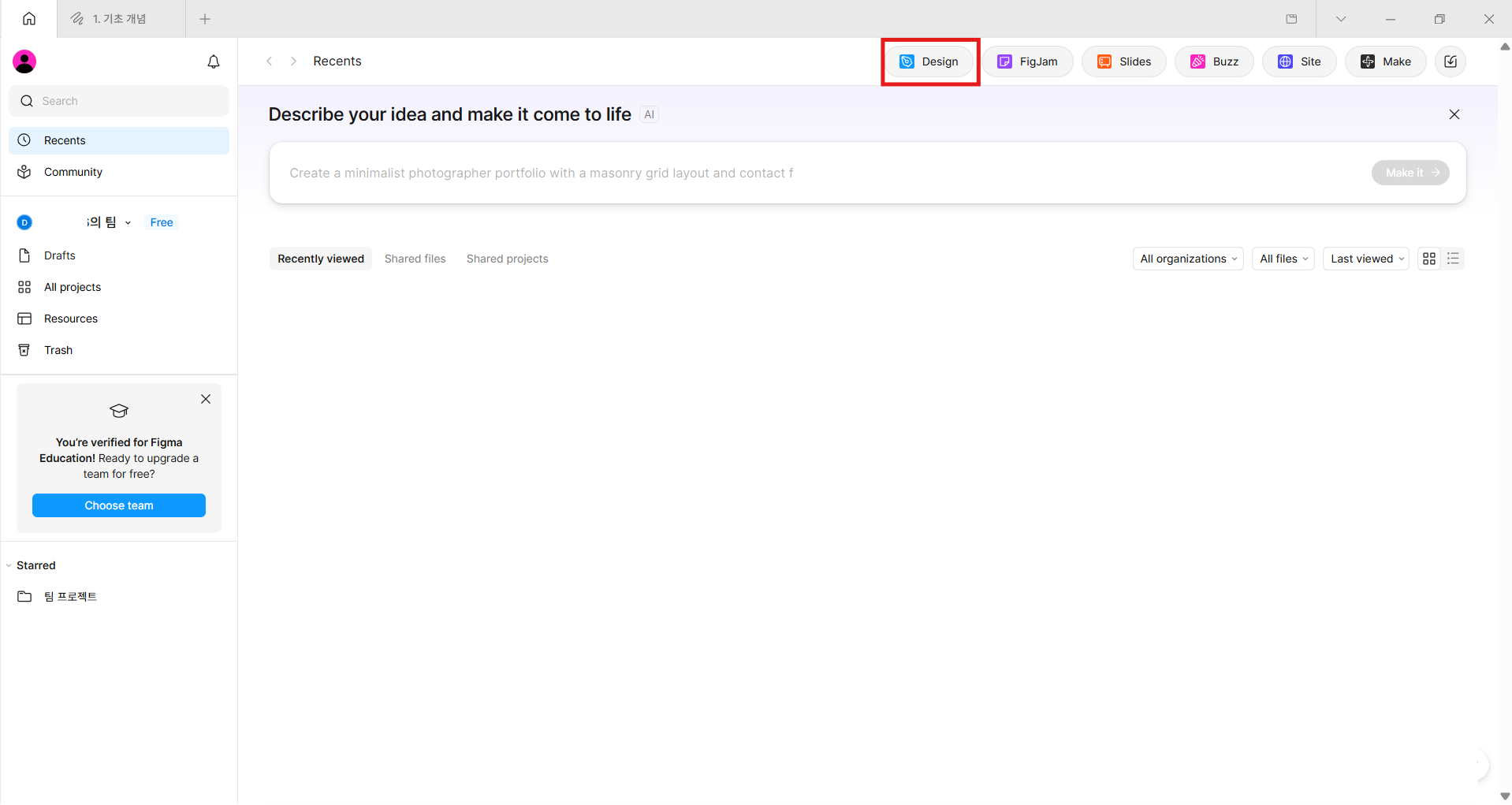Open the title bar chevron menu
The height and width of the screenshot is (805, 1512).
coord(1341,19)
